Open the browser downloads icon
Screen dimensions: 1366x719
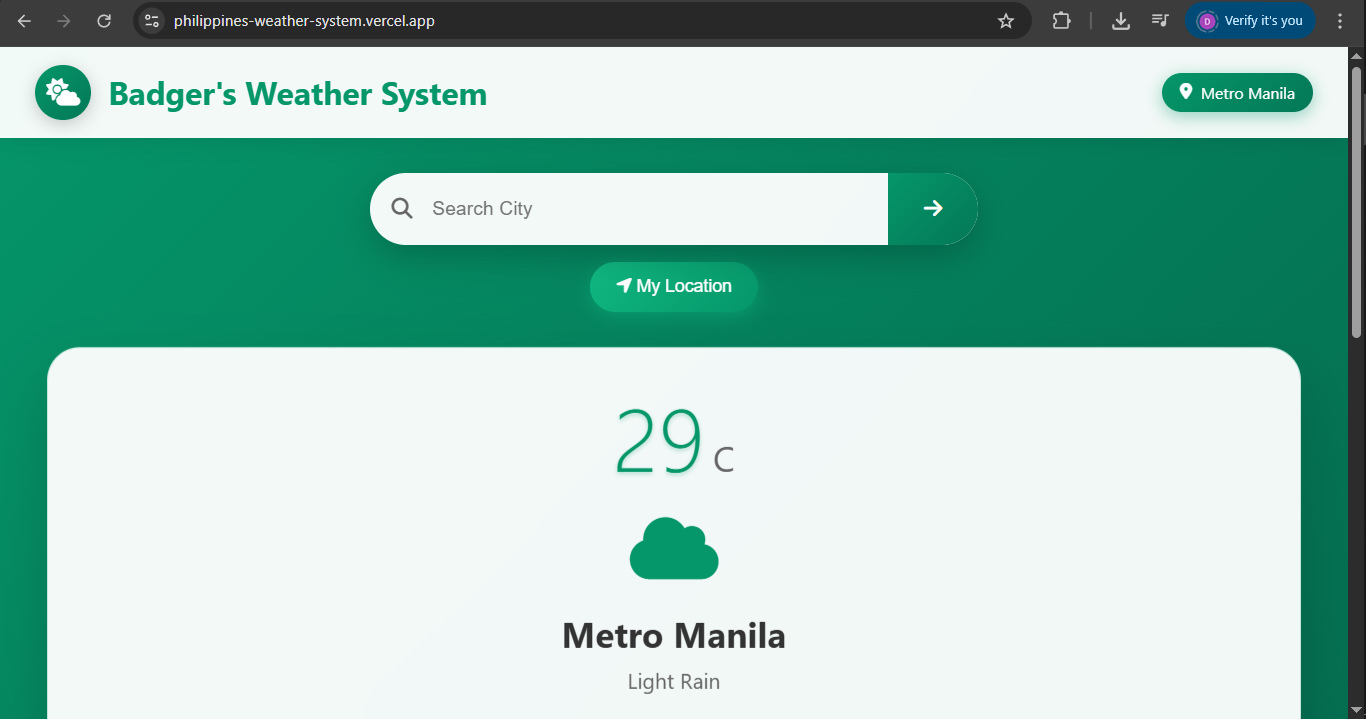(1121, 21)
